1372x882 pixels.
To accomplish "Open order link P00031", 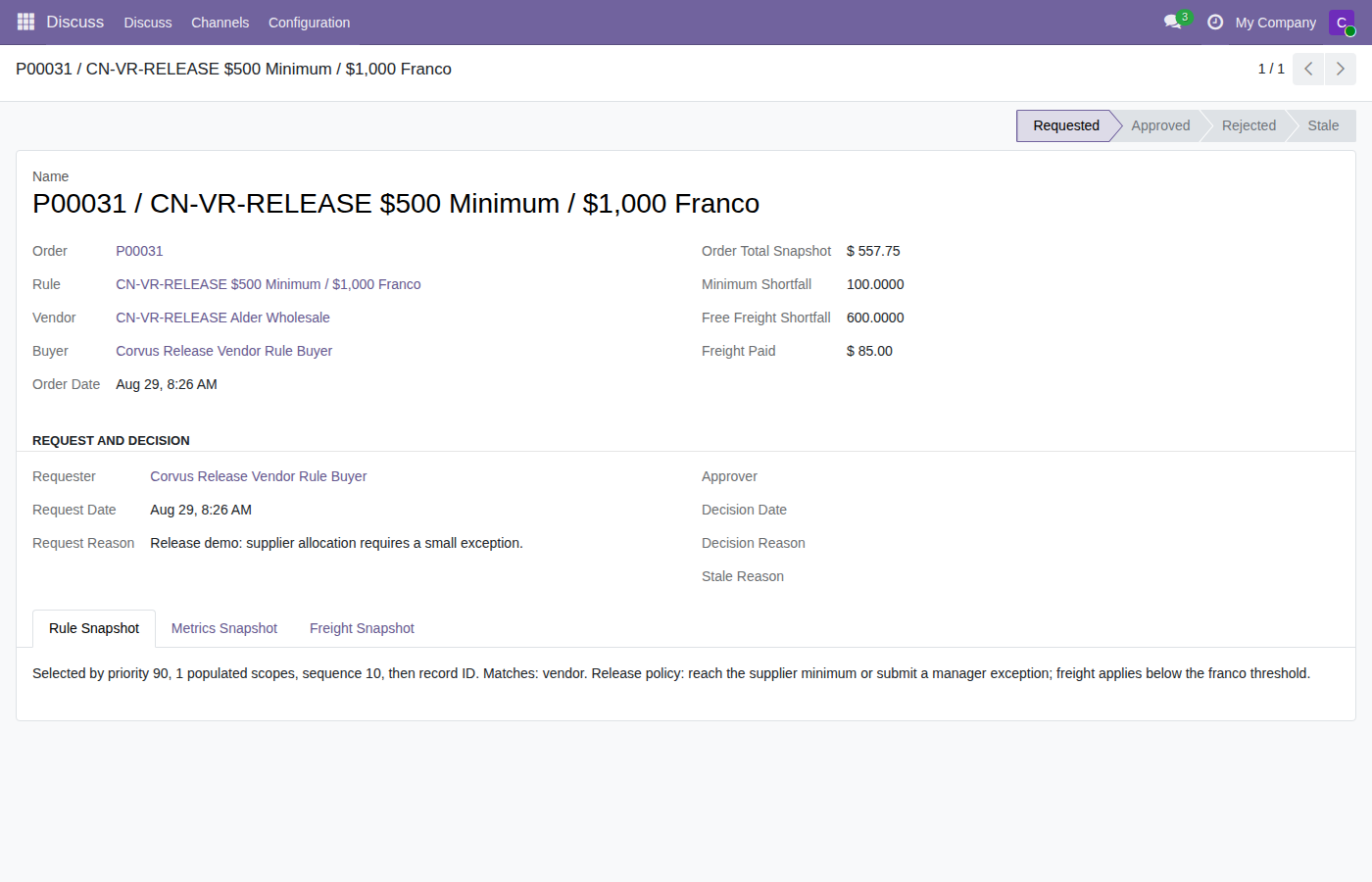I will pos(139,251).
